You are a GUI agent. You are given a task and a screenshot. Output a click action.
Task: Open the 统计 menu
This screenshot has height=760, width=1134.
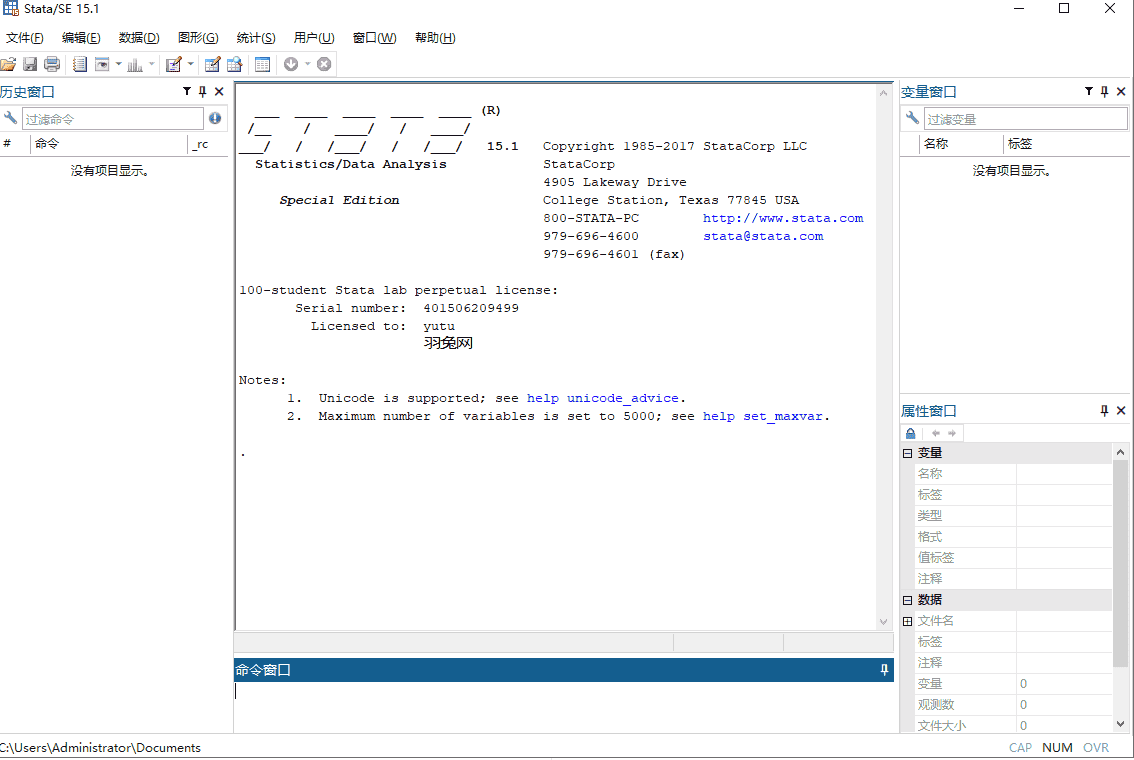coord(255,38)
